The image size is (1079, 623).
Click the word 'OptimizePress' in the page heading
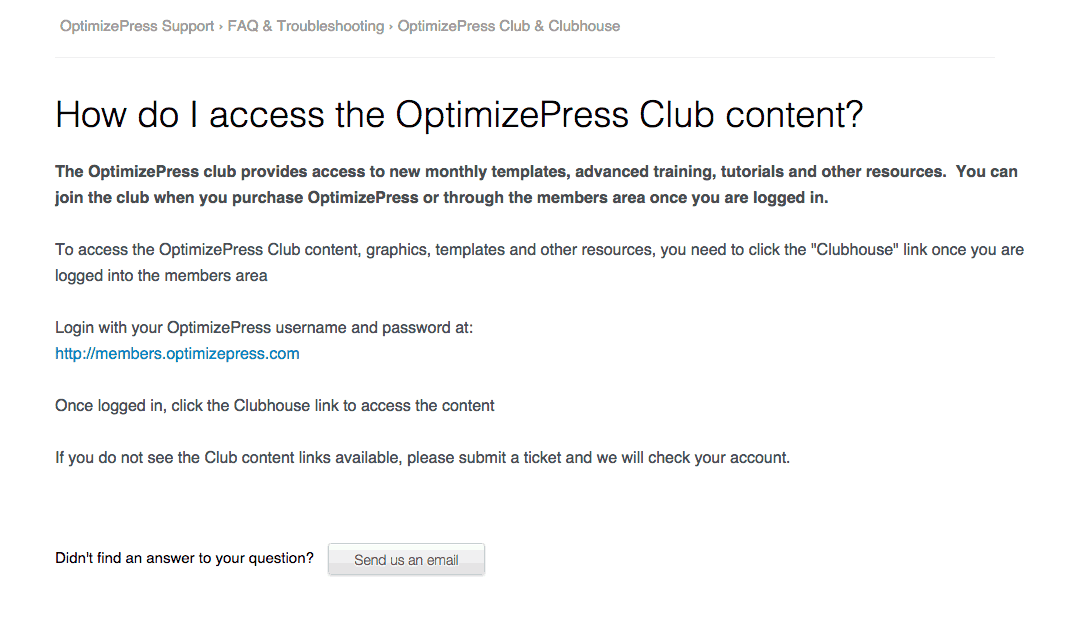(511, 115)
